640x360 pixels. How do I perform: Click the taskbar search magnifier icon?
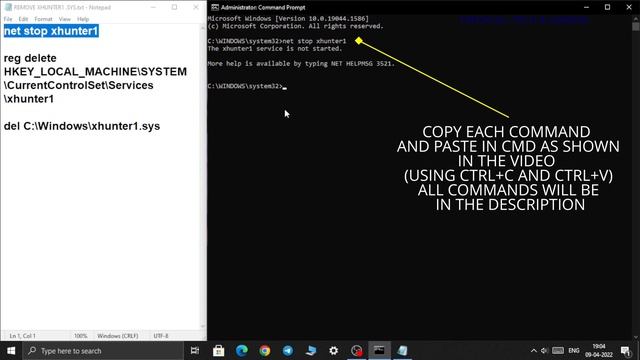click(x=32, y=351)
